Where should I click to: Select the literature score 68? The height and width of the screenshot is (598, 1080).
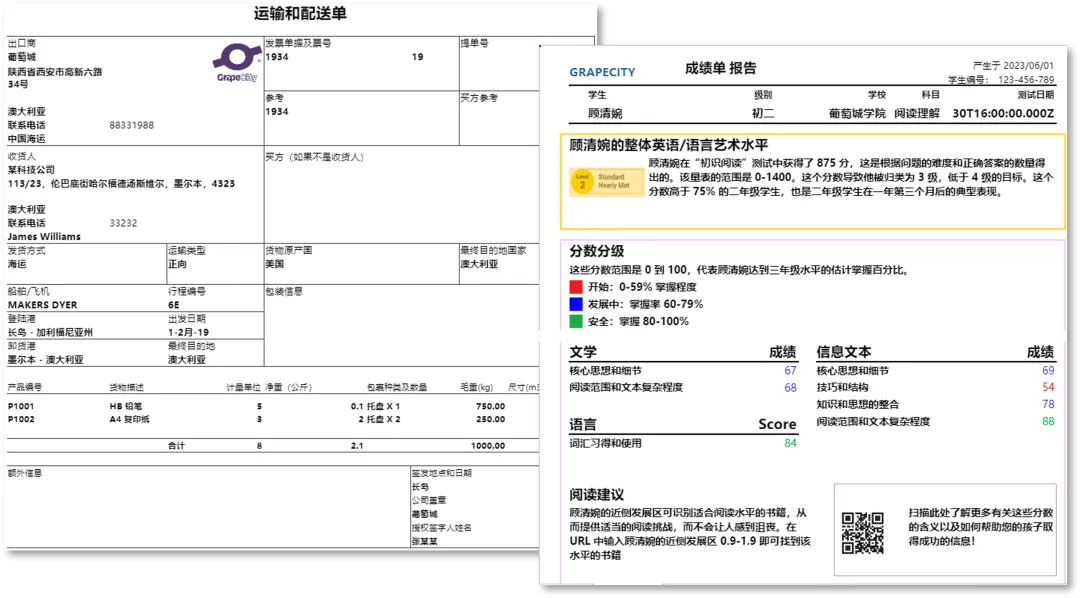pos(790,388)
